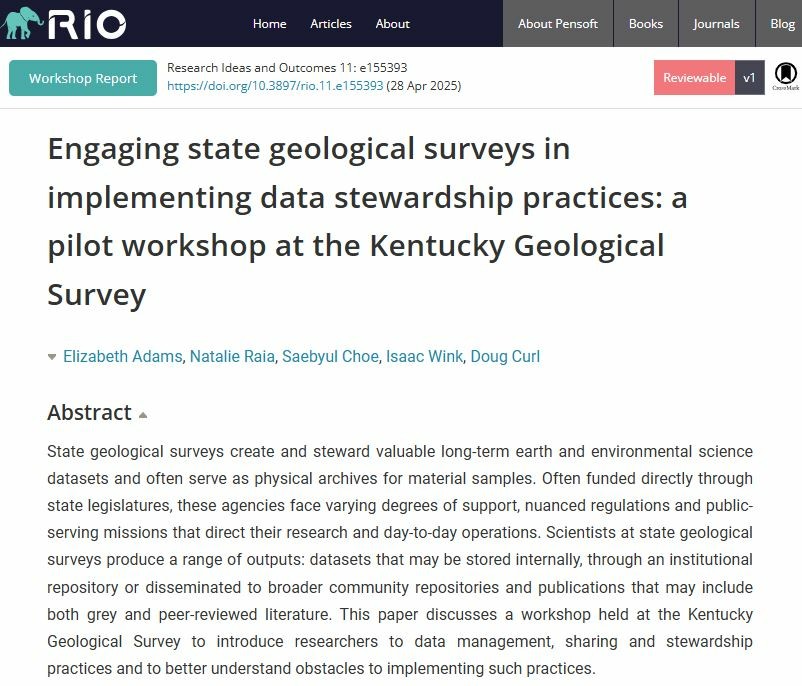Open author Doug Curl link

505,356
